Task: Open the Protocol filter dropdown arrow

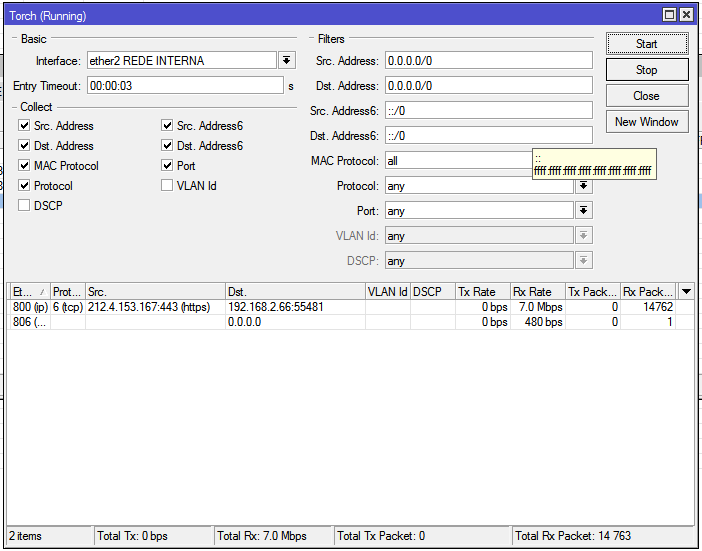Action: [583, 186]
